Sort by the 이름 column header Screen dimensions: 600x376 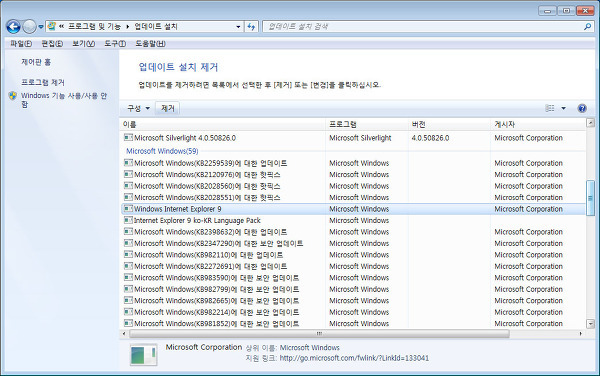click(x=222, y=124)
